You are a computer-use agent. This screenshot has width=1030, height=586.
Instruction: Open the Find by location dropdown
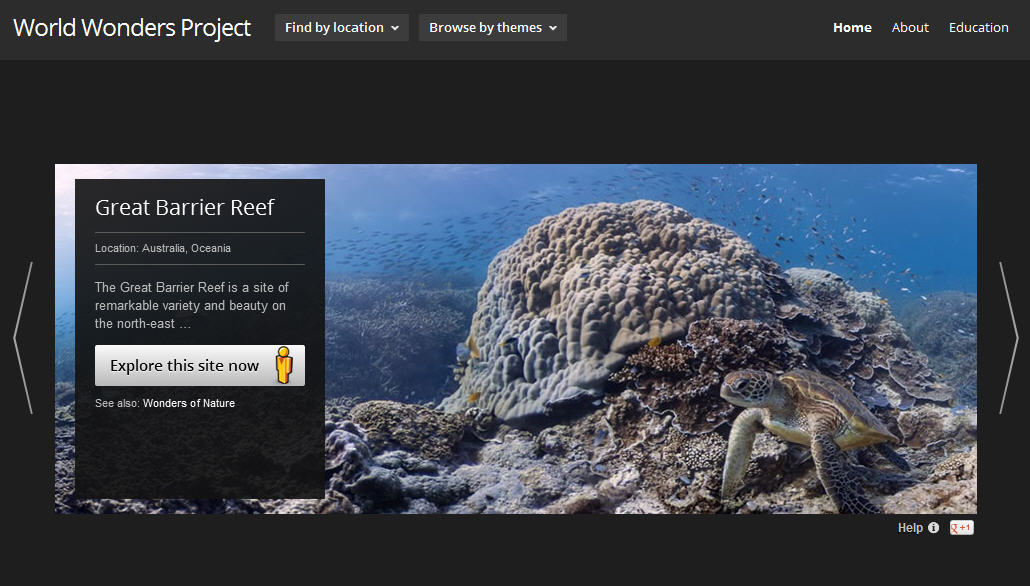[334, 28]
